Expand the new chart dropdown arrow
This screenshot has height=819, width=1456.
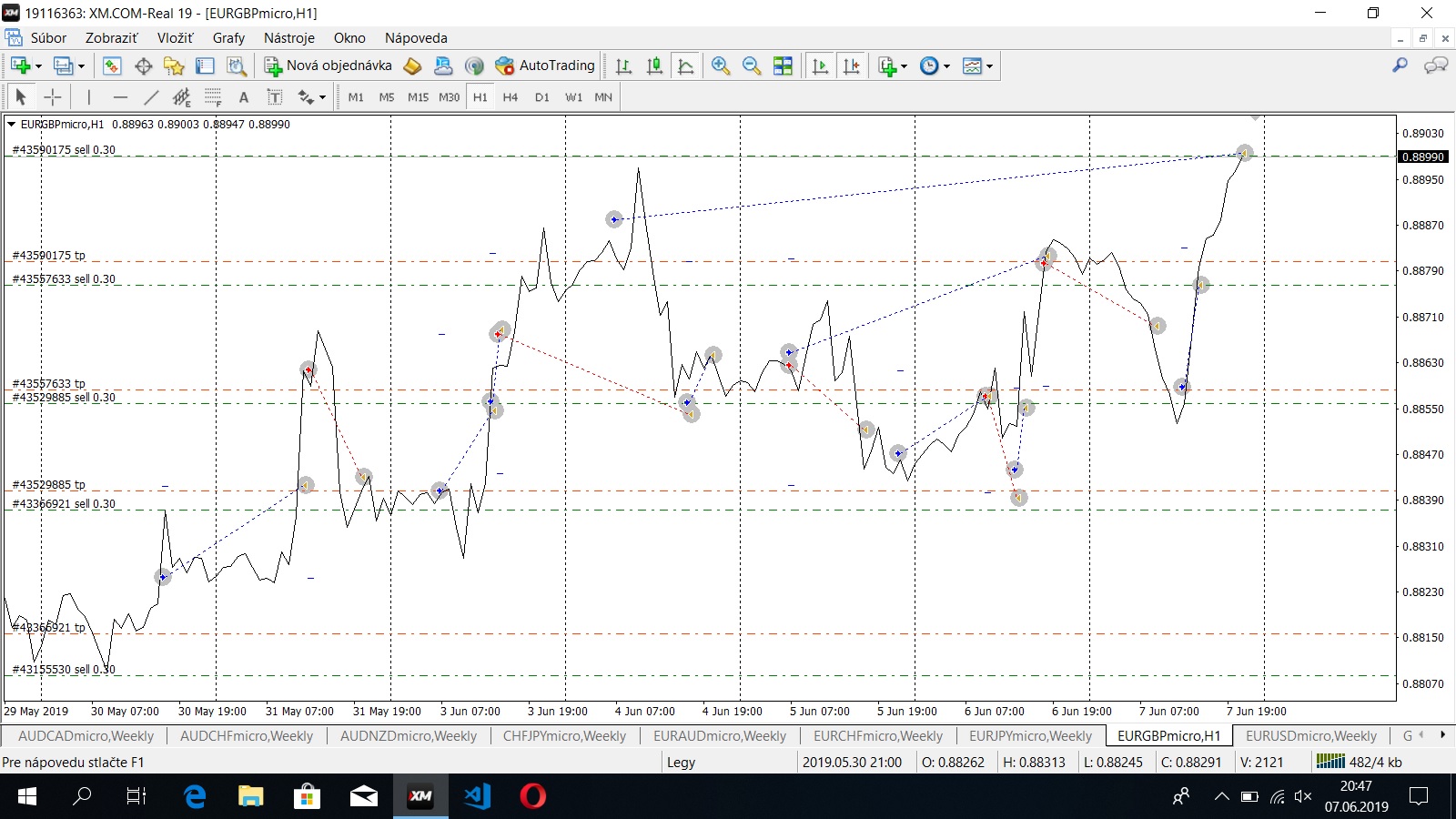click(x=38, y=66)
